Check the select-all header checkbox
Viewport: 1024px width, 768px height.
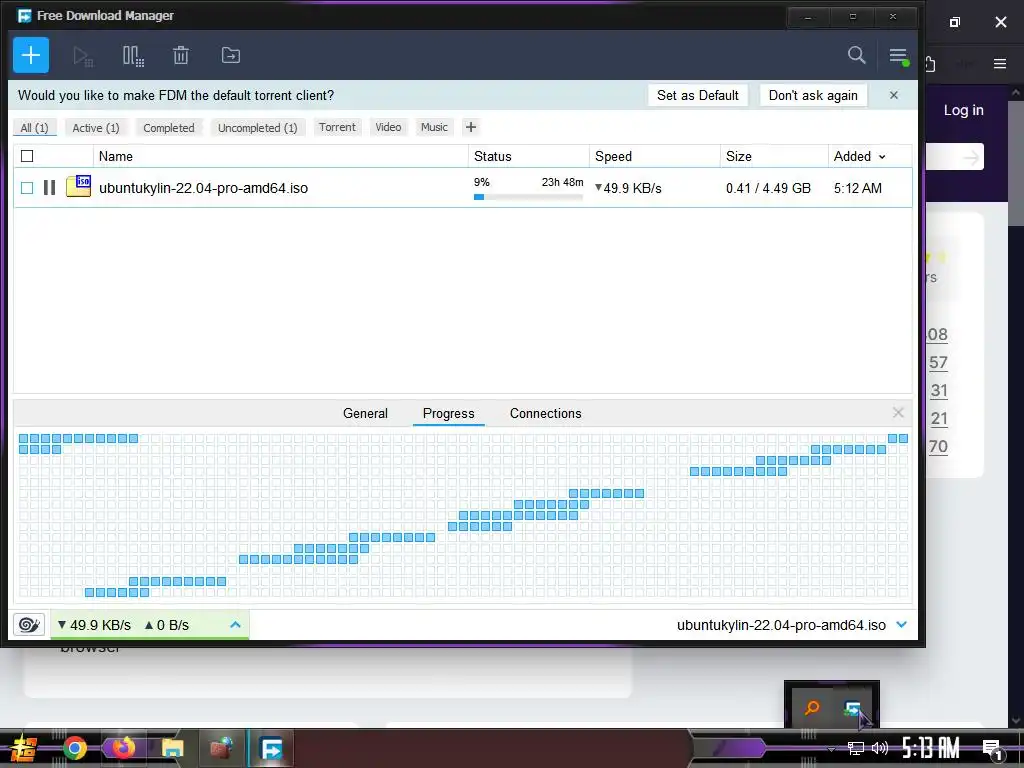27,156
